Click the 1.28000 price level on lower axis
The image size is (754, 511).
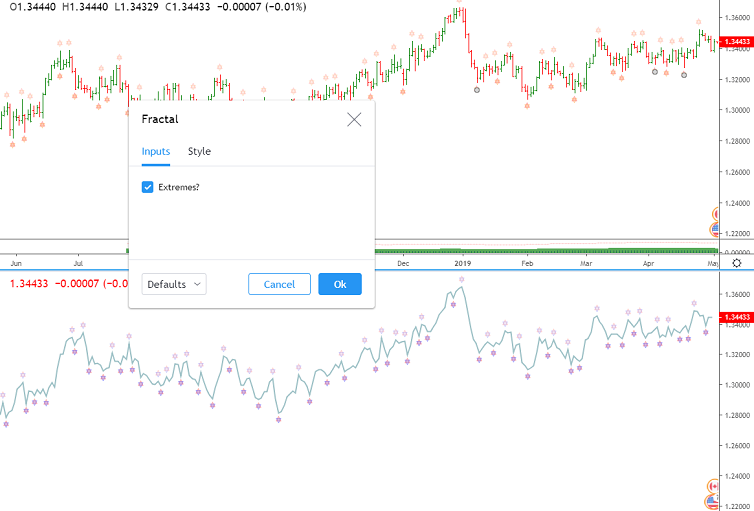(x=738, y=415)
